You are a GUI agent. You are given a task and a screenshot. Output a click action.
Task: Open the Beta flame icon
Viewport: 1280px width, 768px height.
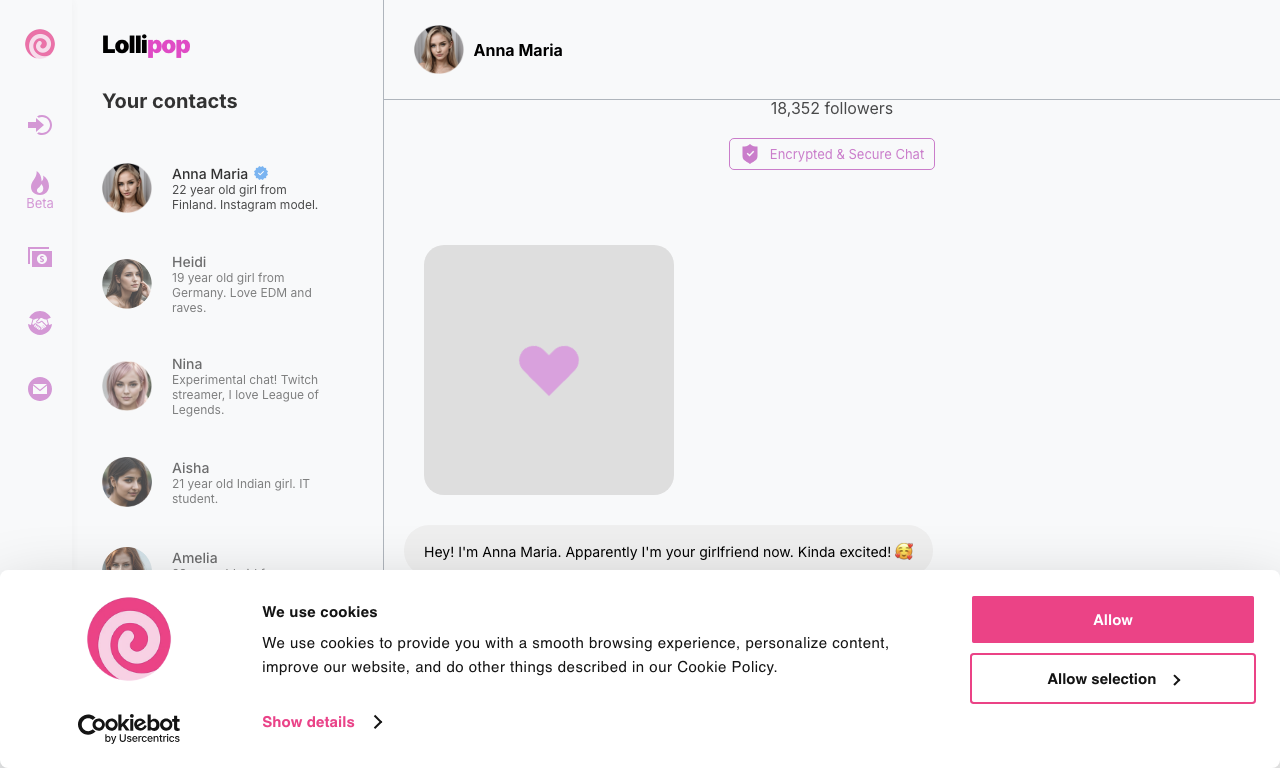tap(40, 190)
